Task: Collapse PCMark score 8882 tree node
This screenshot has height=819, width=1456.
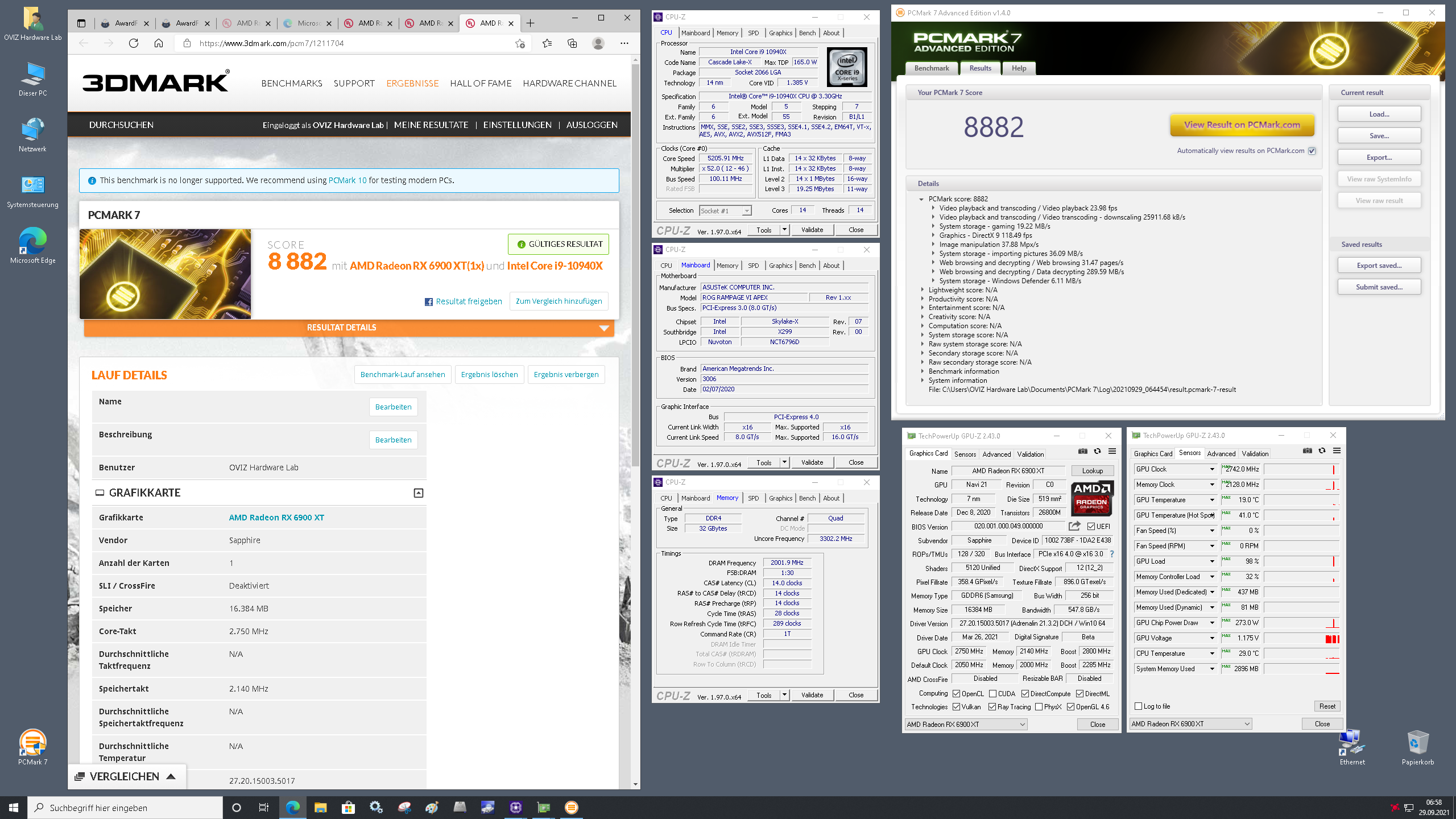Action: tap(921, 199)
